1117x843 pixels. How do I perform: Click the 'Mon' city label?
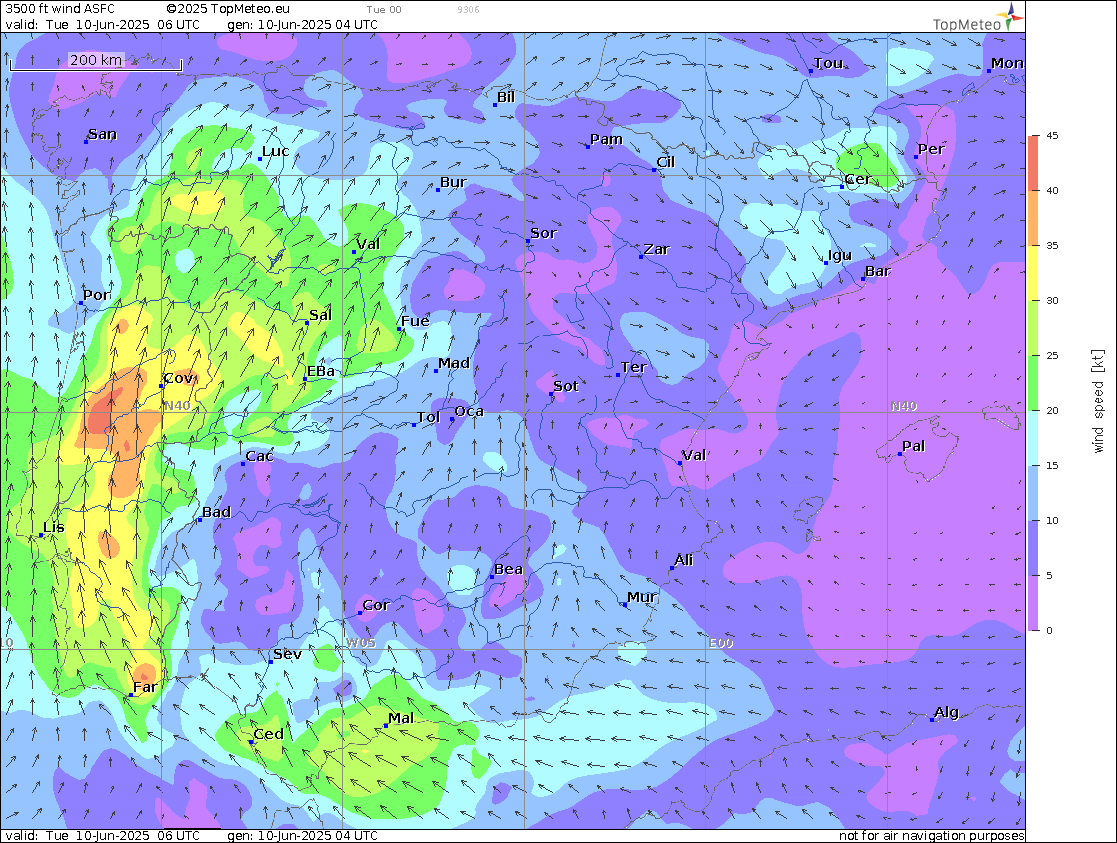pos(1007,63)
